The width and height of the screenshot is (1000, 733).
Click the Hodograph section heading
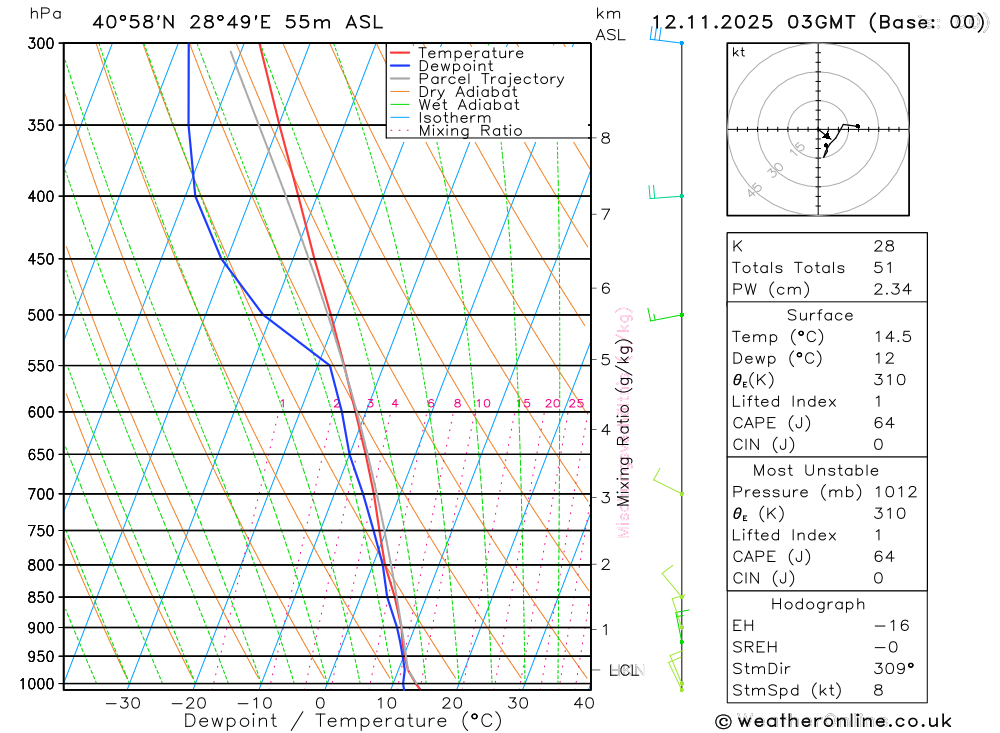[818, 605]
